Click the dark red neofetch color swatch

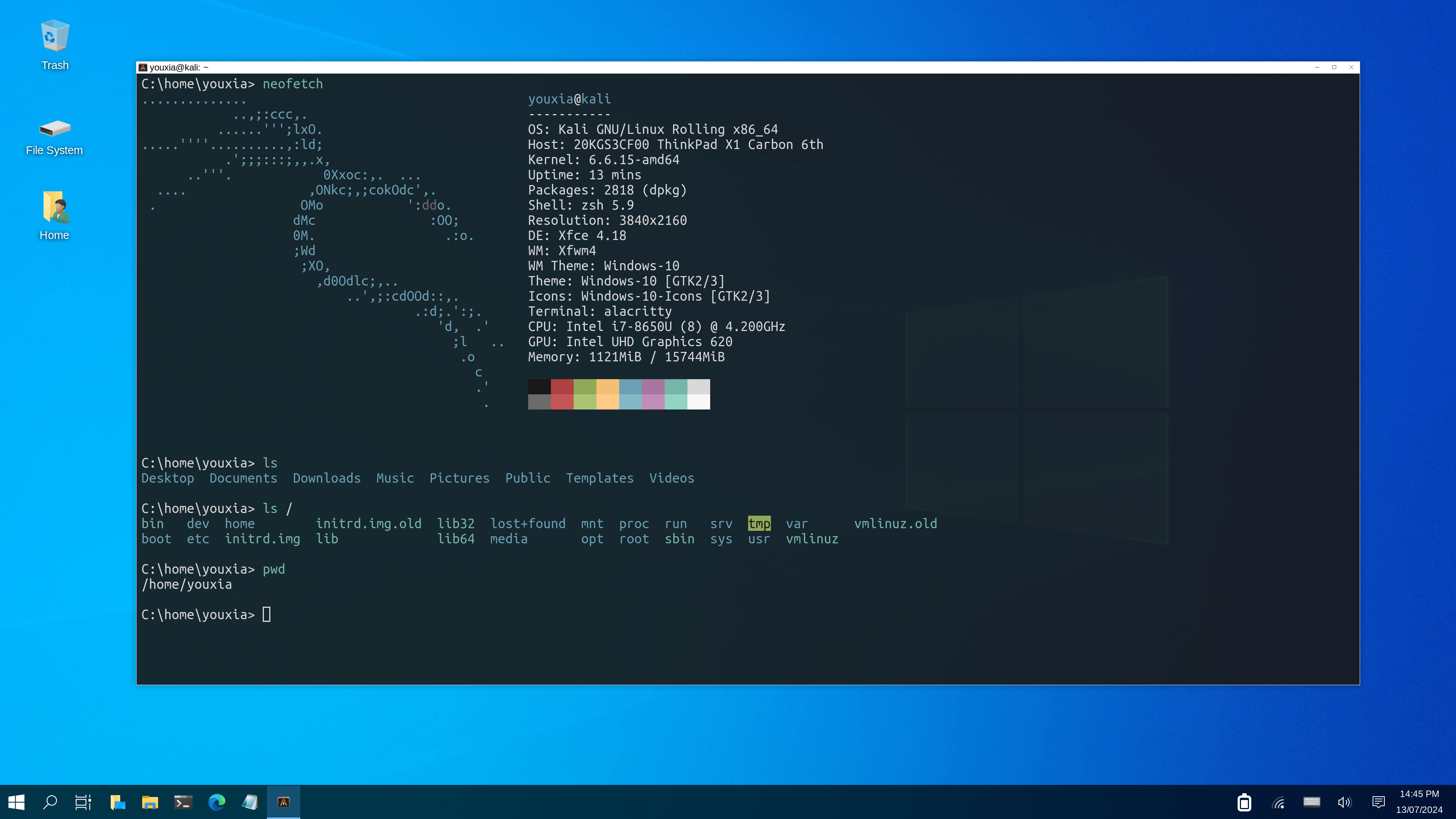(562, 387)
